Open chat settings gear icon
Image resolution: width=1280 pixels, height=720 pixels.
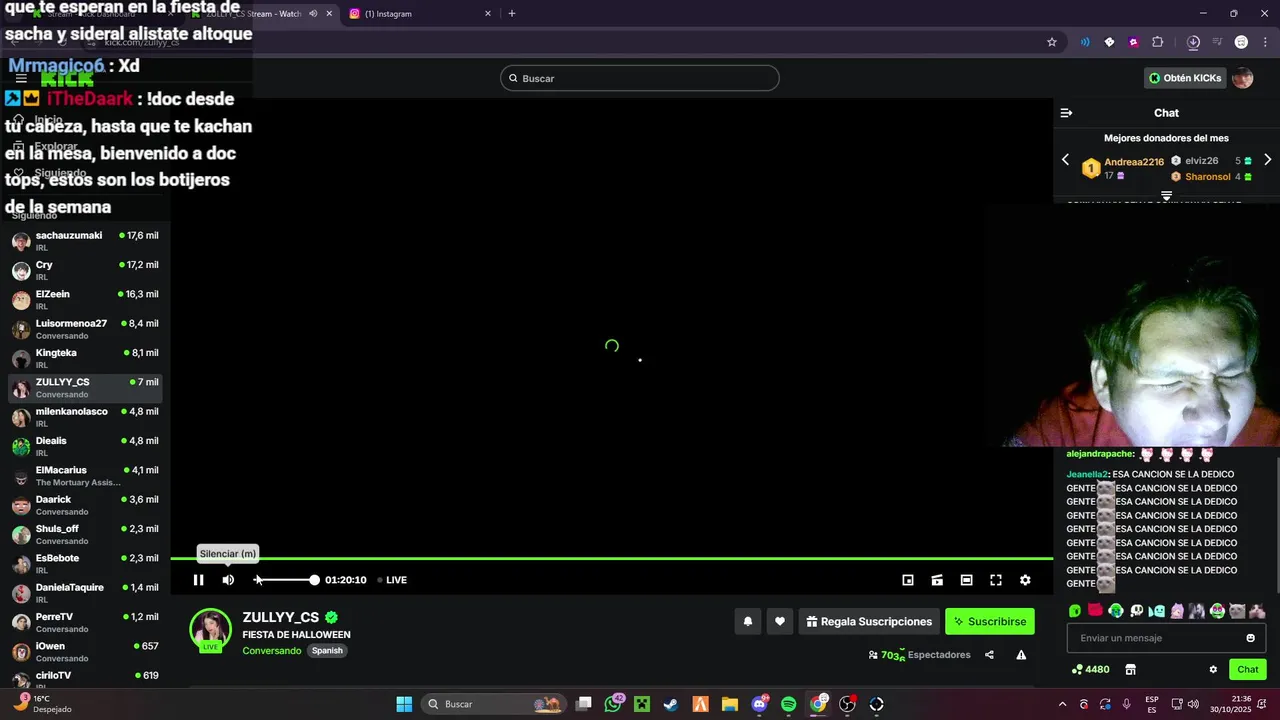(x=1213, y=670)
